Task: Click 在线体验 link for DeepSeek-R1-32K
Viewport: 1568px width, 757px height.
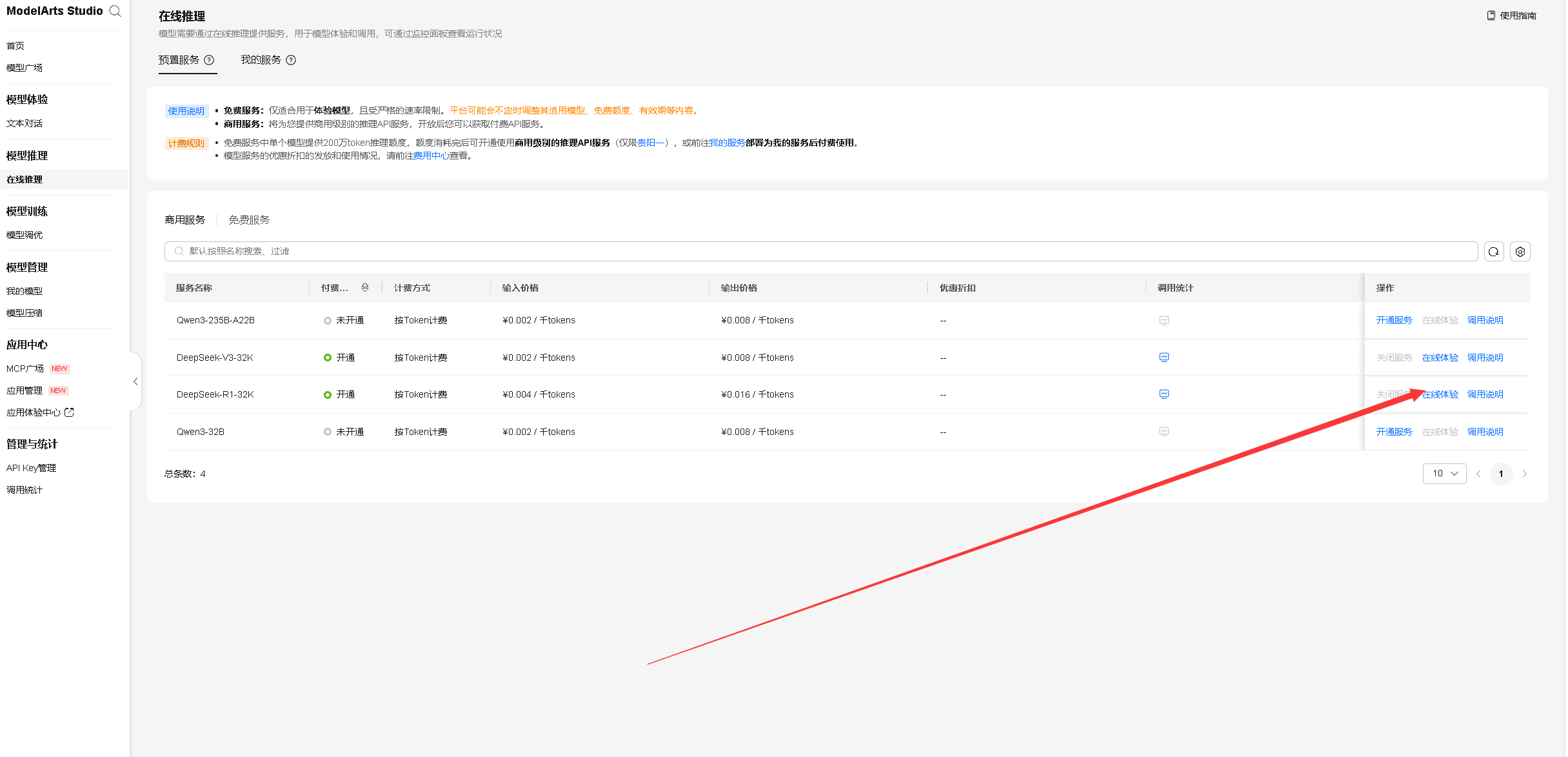Action: 1440,394
